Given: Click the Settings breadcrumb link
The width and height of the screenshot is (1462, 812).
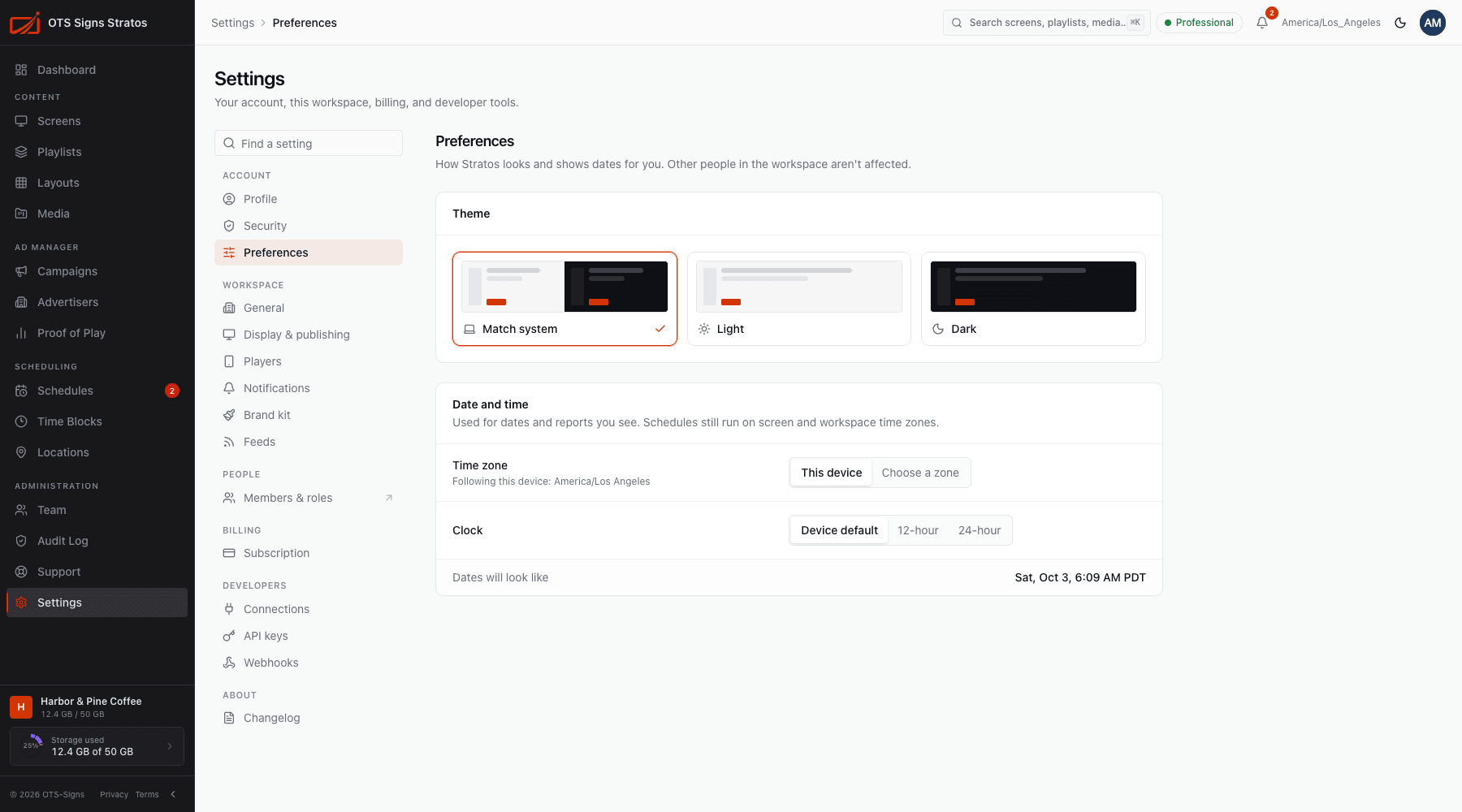Looking at the screenshot, I should pos(232,23).
